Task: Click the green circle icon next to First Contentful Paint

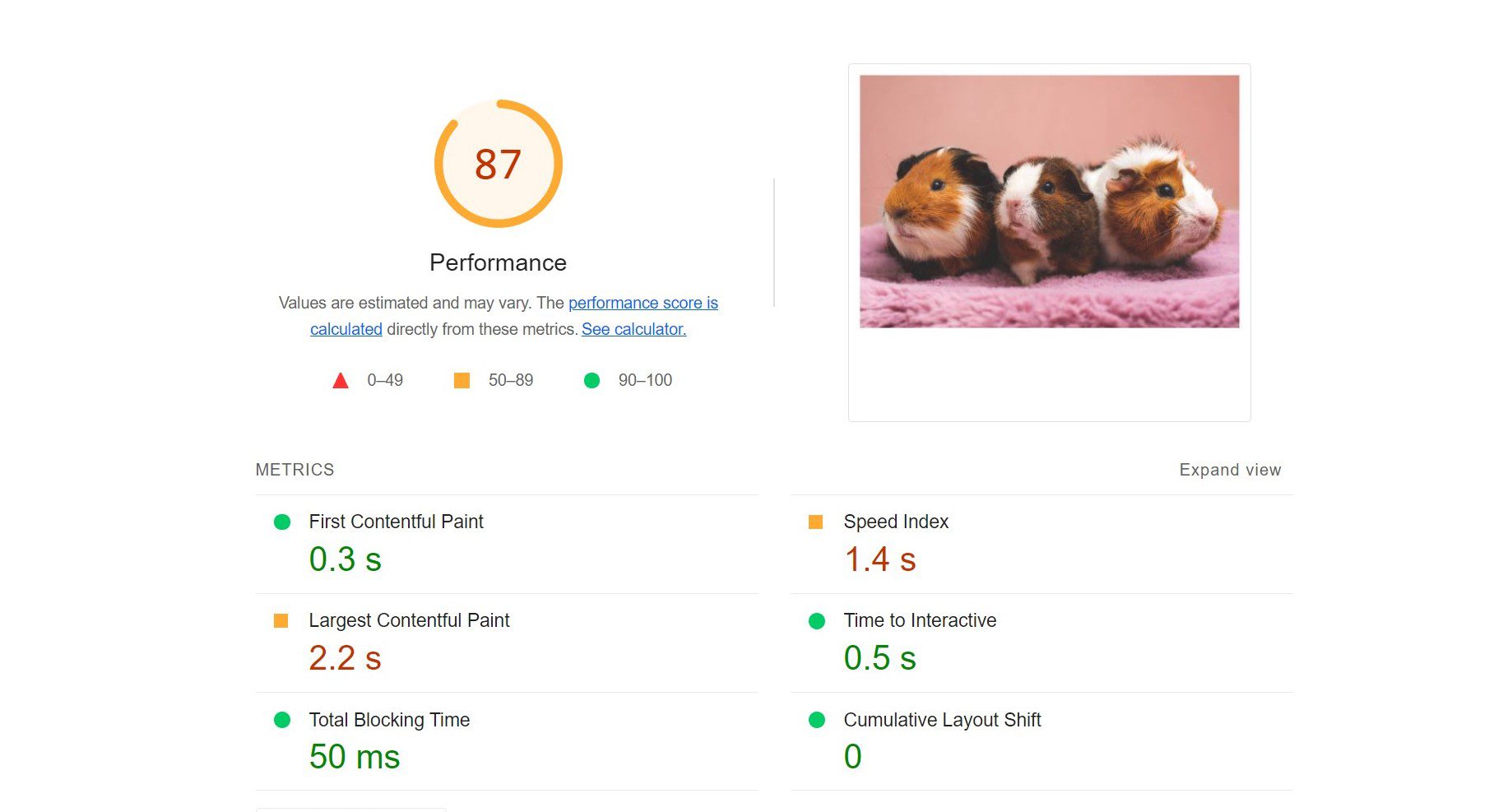Action: (284, 522)
